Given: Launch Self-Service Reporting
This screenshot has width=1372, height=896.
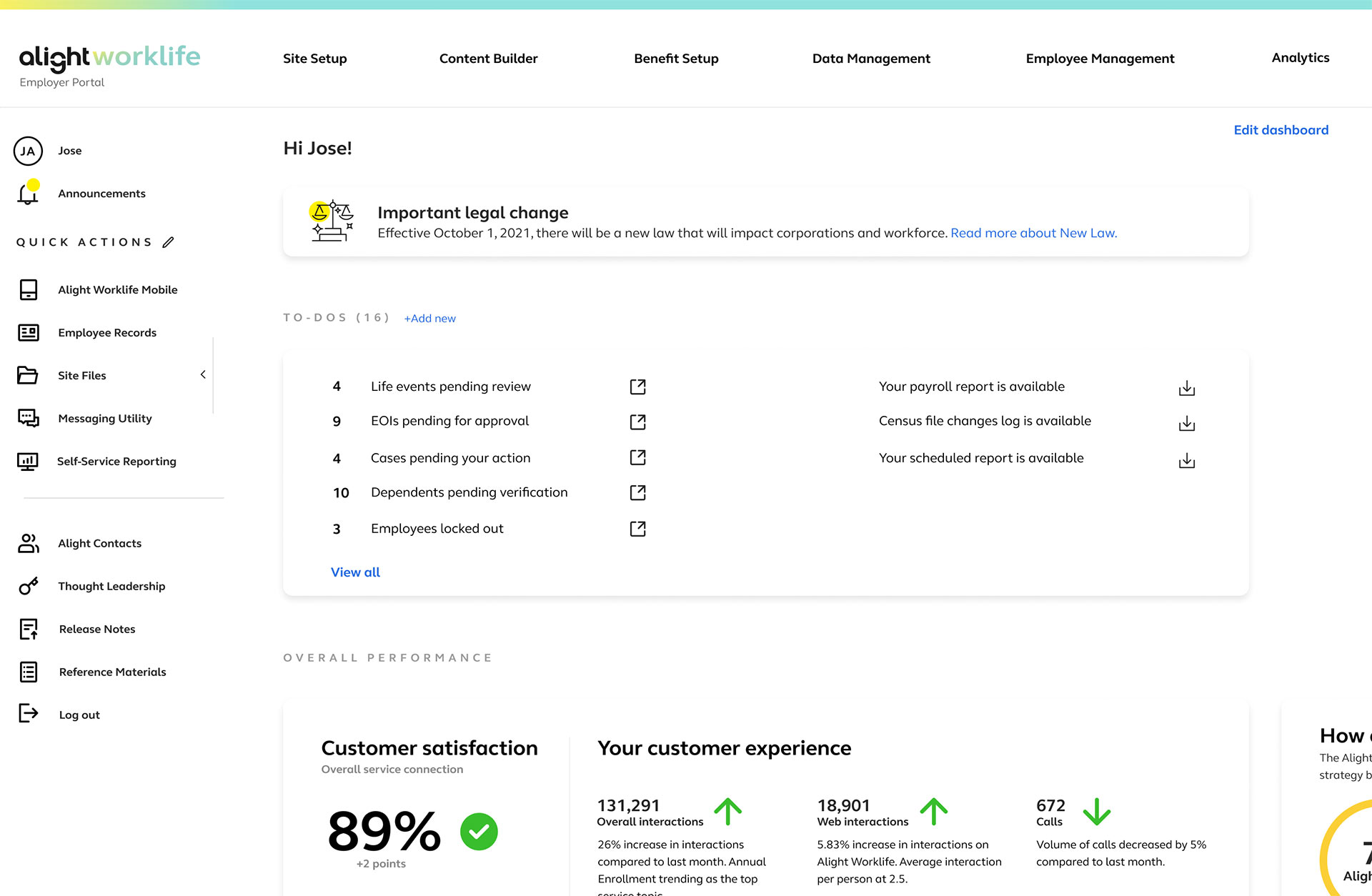Looking at the screenshot, I should [28, 461].
